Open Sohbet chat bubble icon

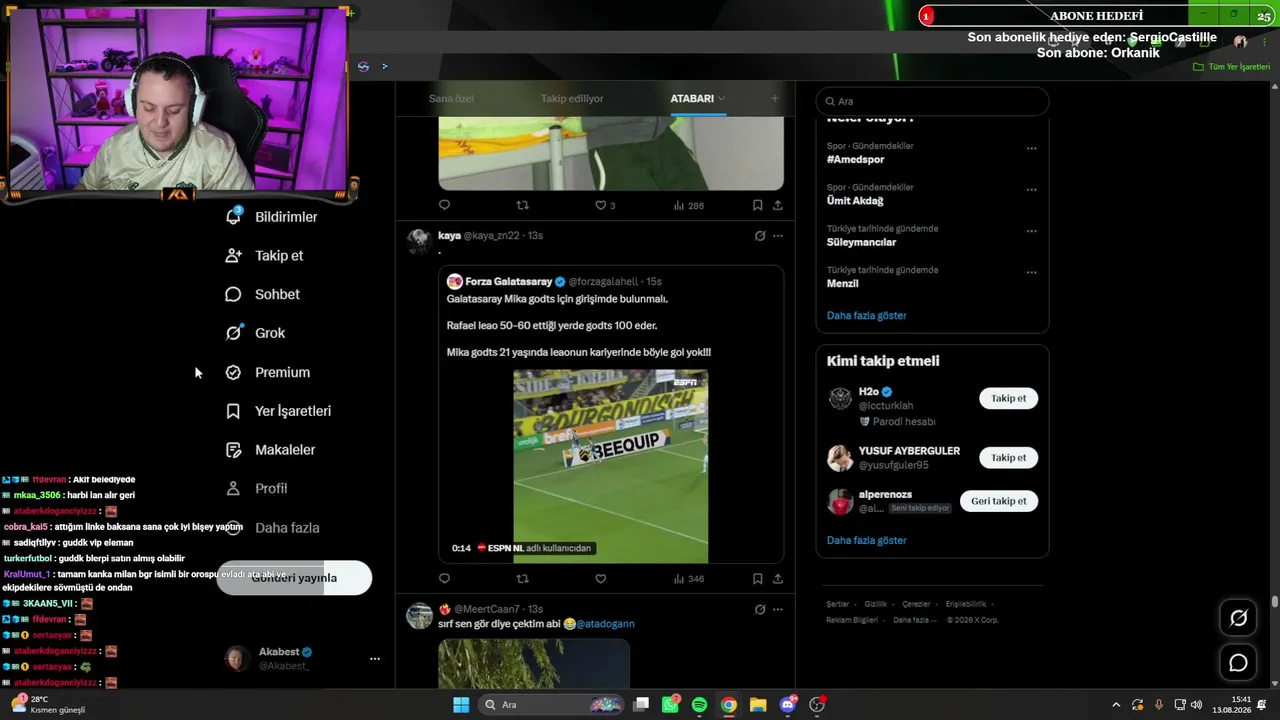tap(233, 294)
